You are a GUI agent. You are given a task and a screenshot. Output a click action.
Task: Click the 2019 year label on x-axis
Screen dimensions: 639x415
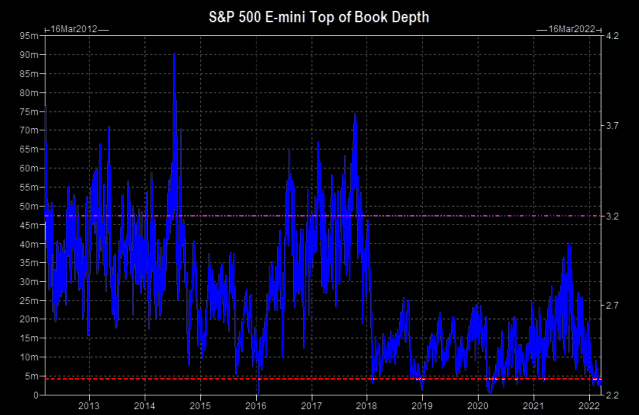[x=422, y=406]
